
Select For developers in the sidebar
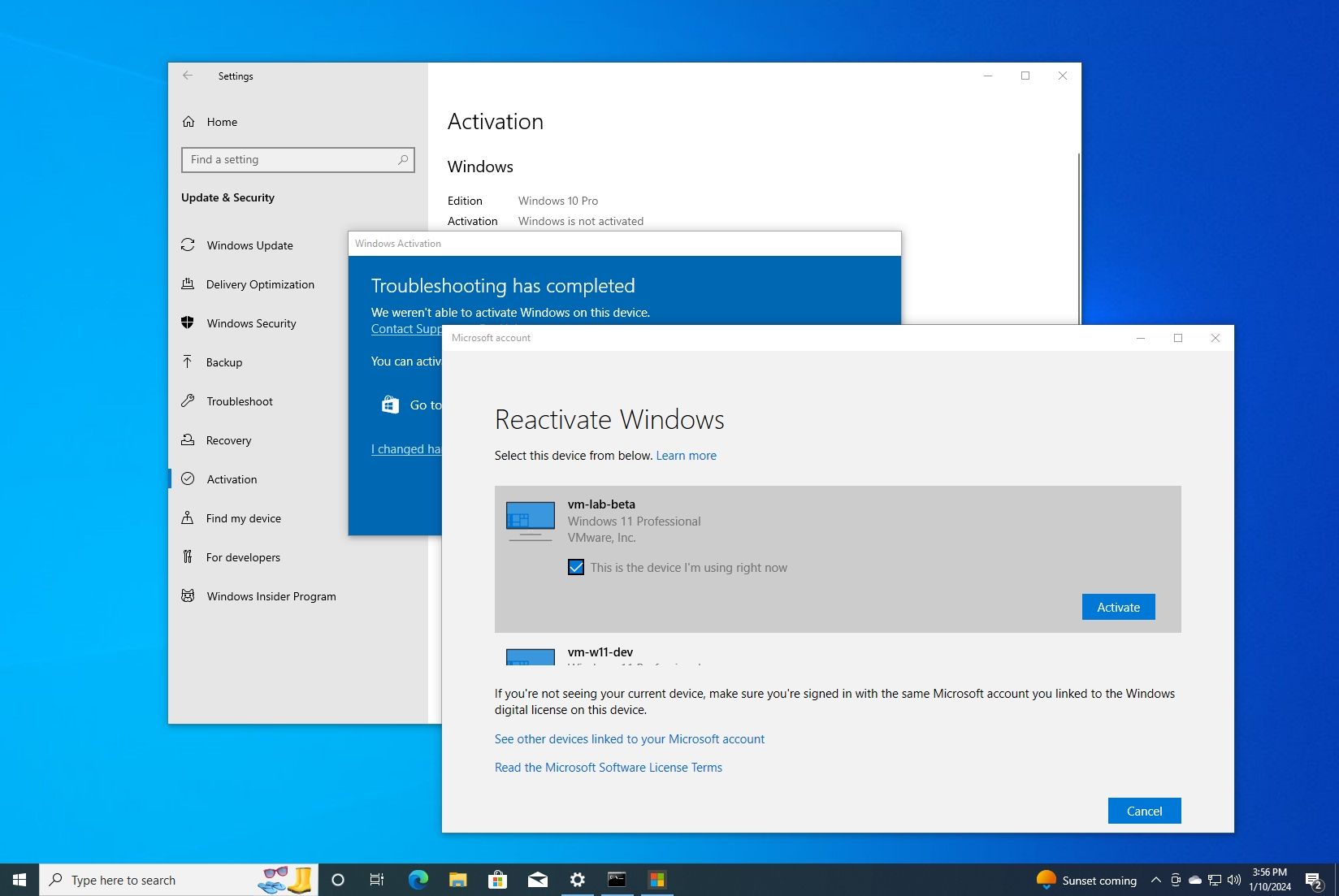[188, 557]
